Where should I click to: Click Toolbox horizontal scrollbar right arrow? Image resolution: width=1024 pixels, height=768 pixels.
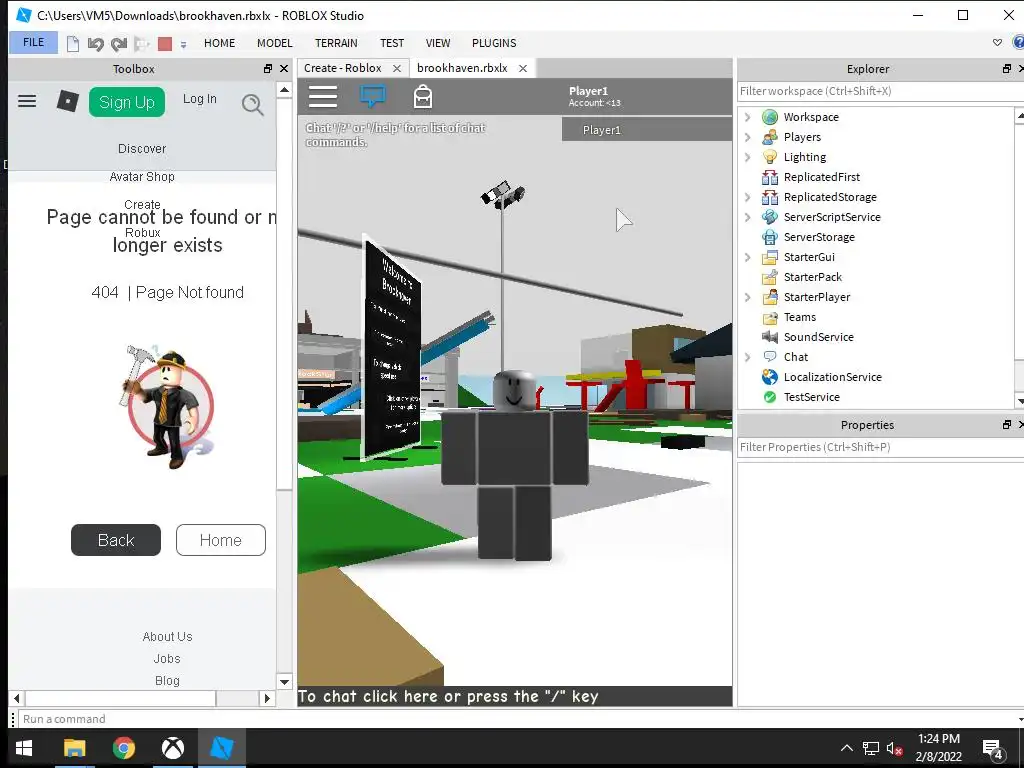pyautogui.click(x=266, y=698)
